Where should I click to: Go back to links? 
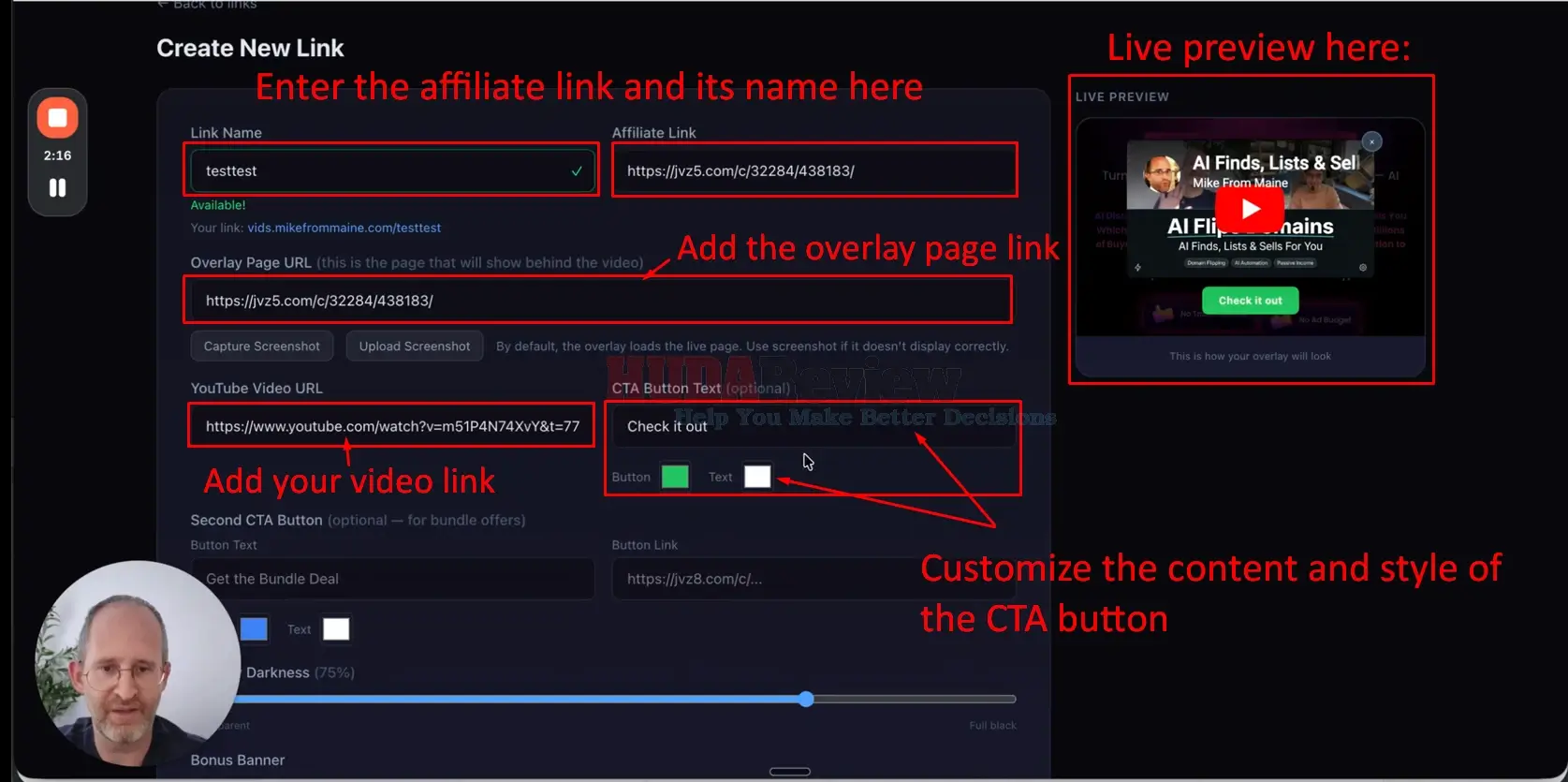point(207,4)
